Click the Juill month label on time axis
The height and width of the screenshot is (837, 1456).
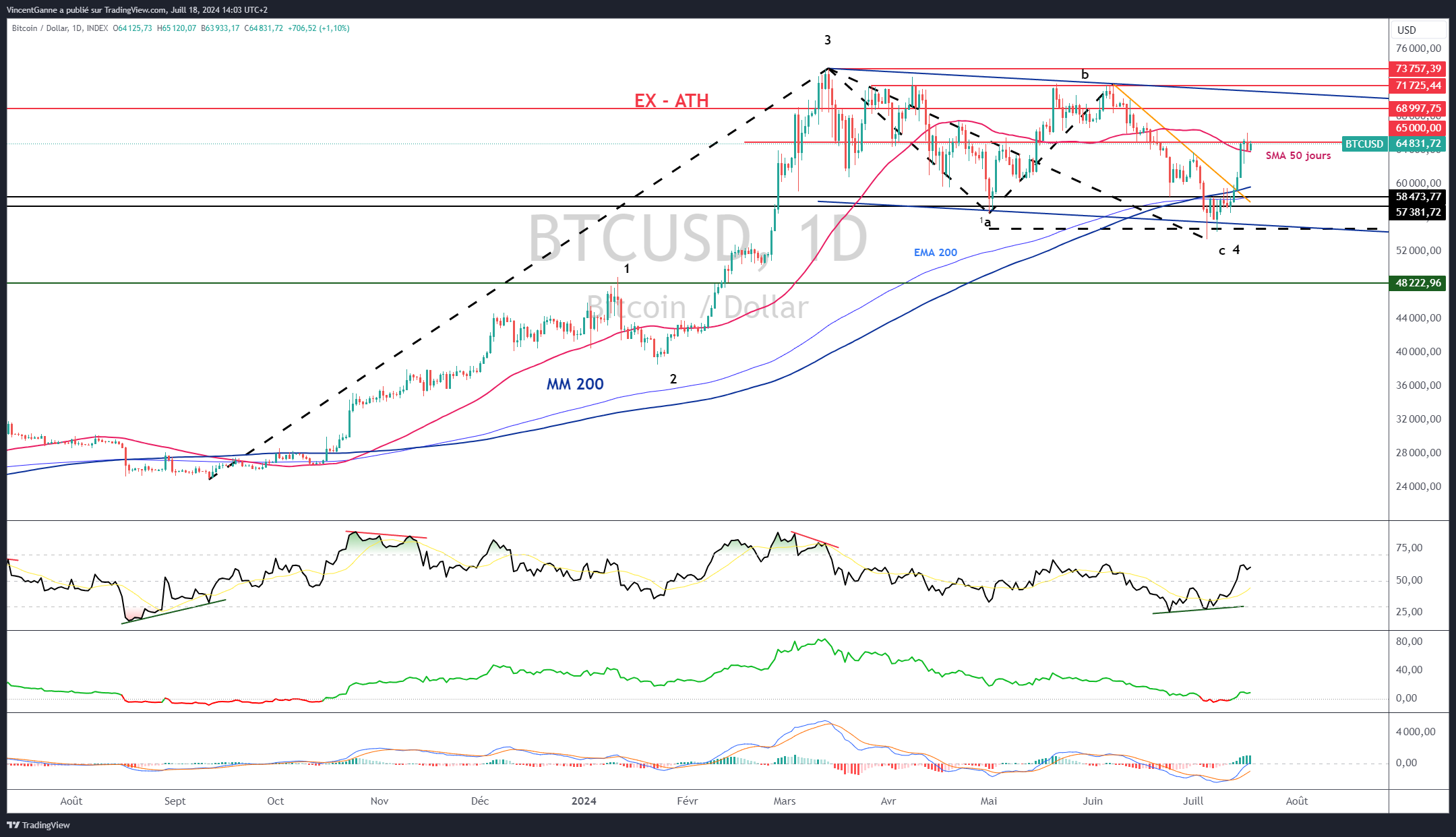(1193, 801)
